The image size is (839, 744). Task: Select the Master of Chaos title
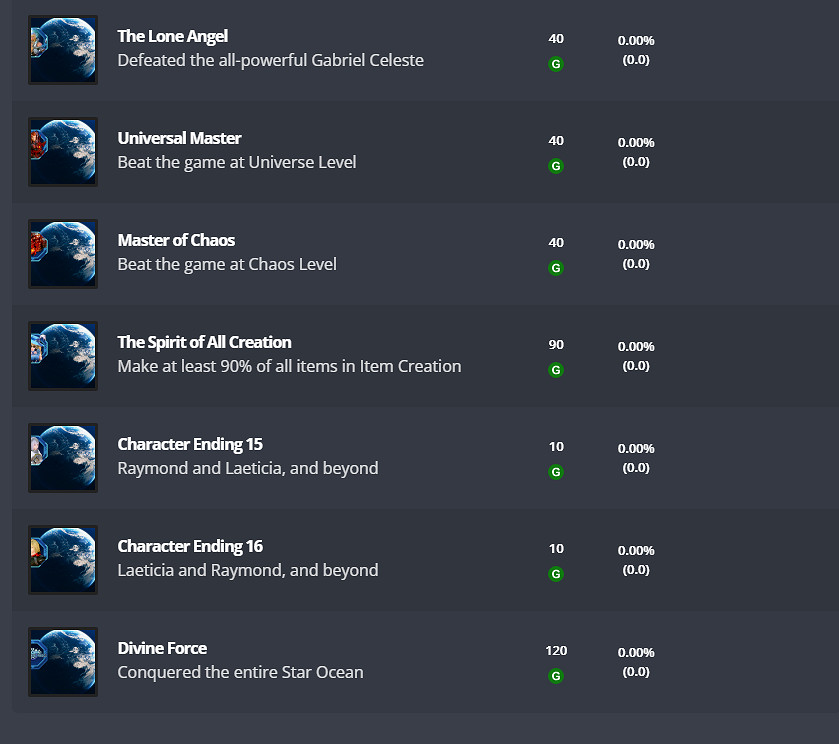(x=176, y=240)
